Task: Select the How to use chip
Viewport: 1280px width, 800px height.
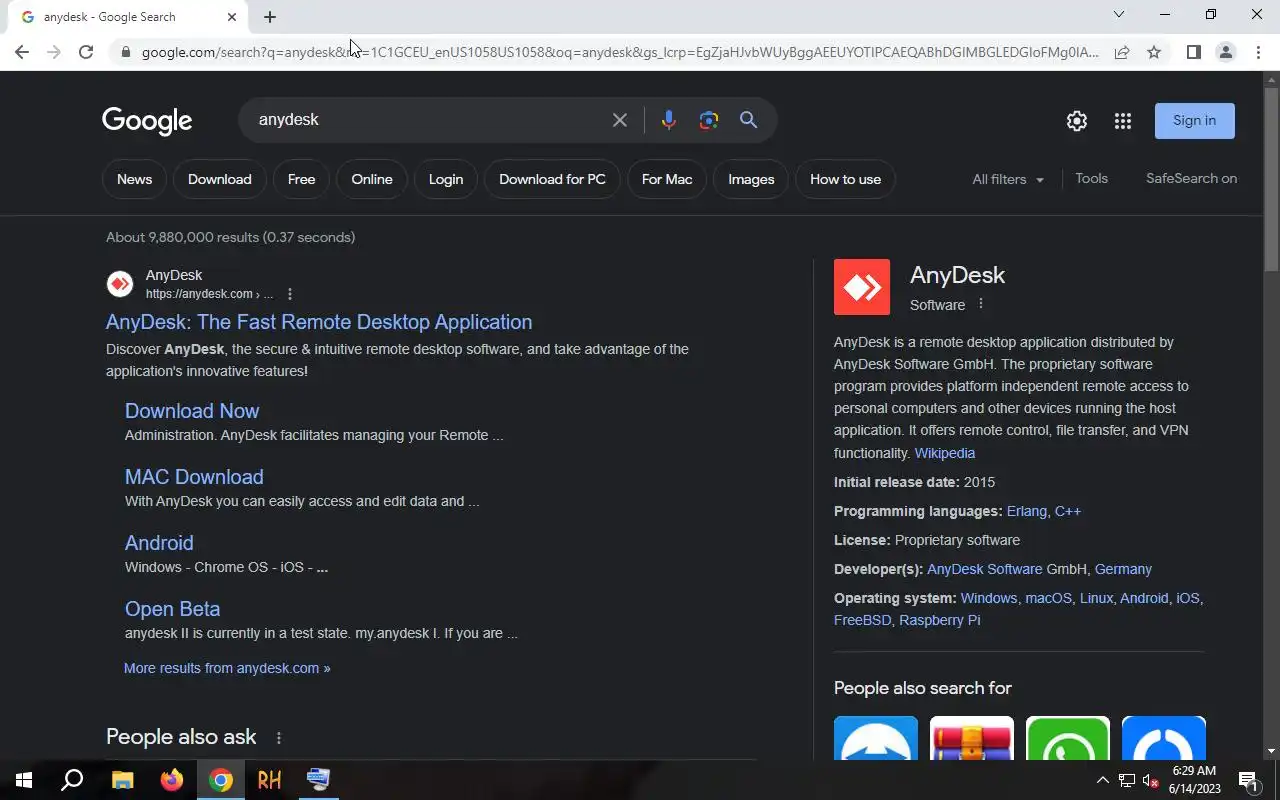Action: pos(845,179)
